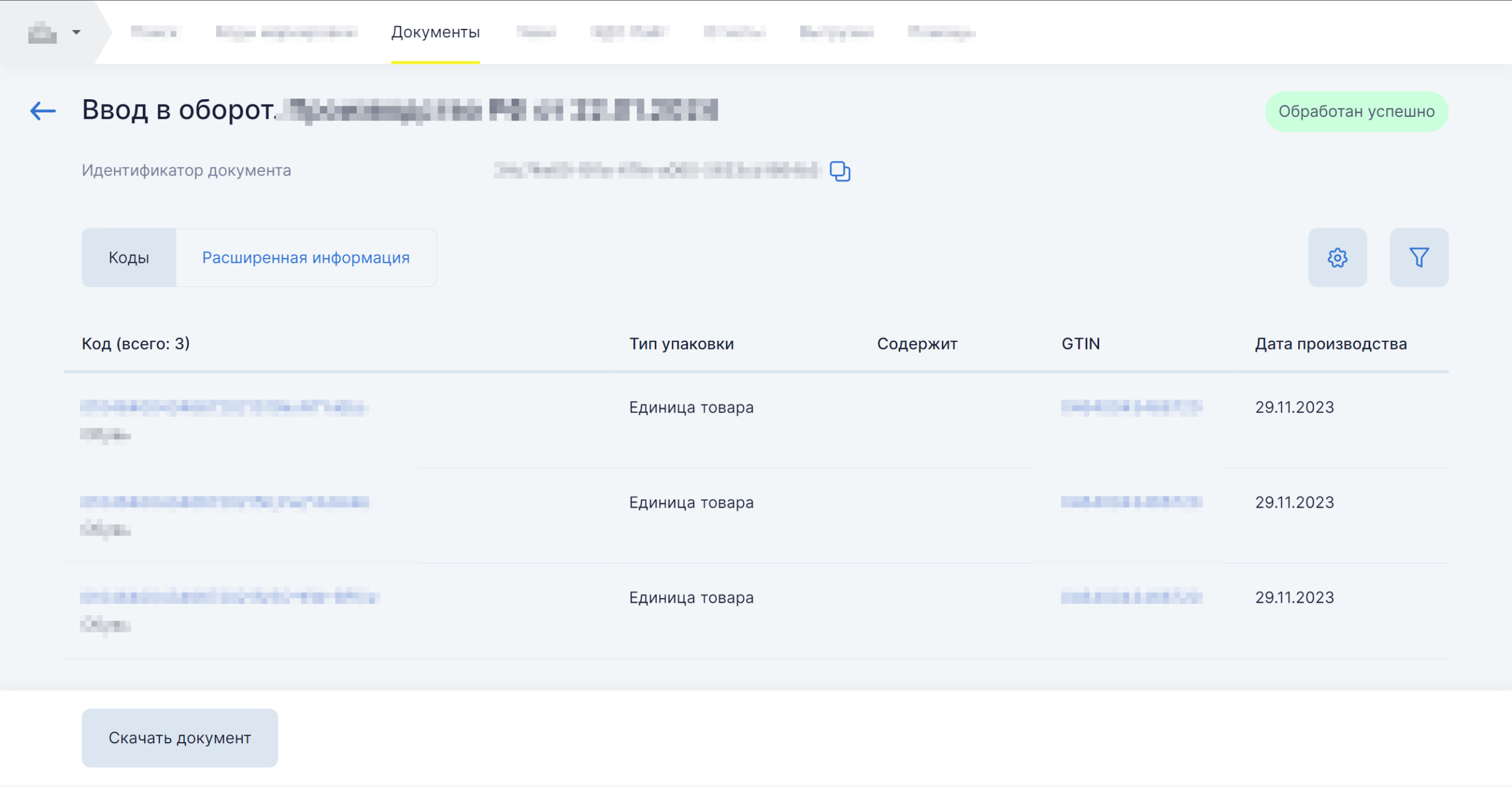1512x787 pixels.
Task: Copy the document identifier
Action: (840, 171)
